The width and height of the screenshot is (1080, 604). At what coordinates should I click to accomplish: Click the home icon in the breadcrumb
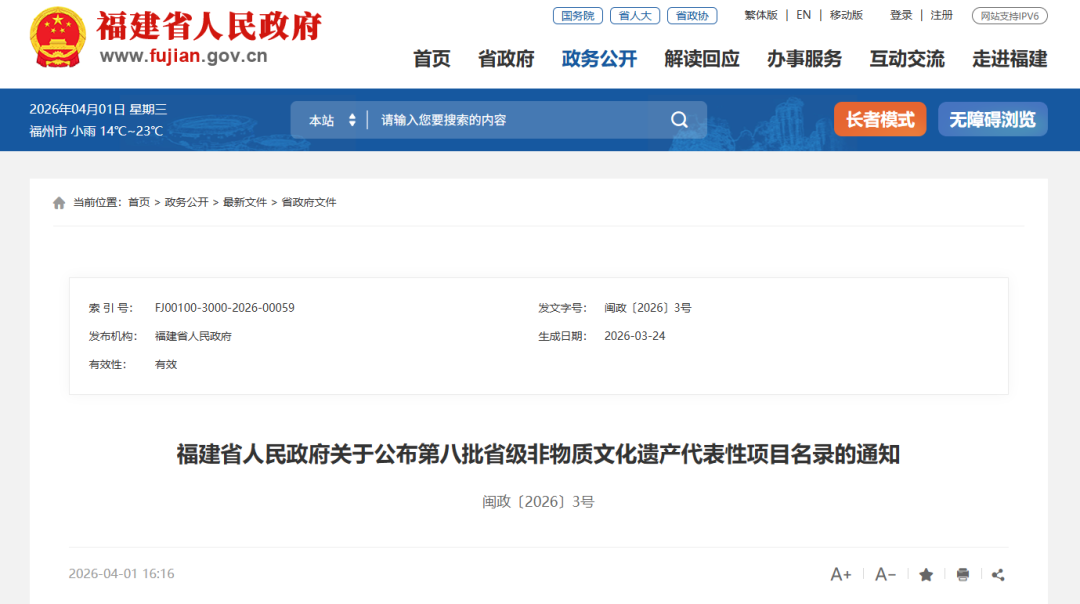tap(59, 202)
